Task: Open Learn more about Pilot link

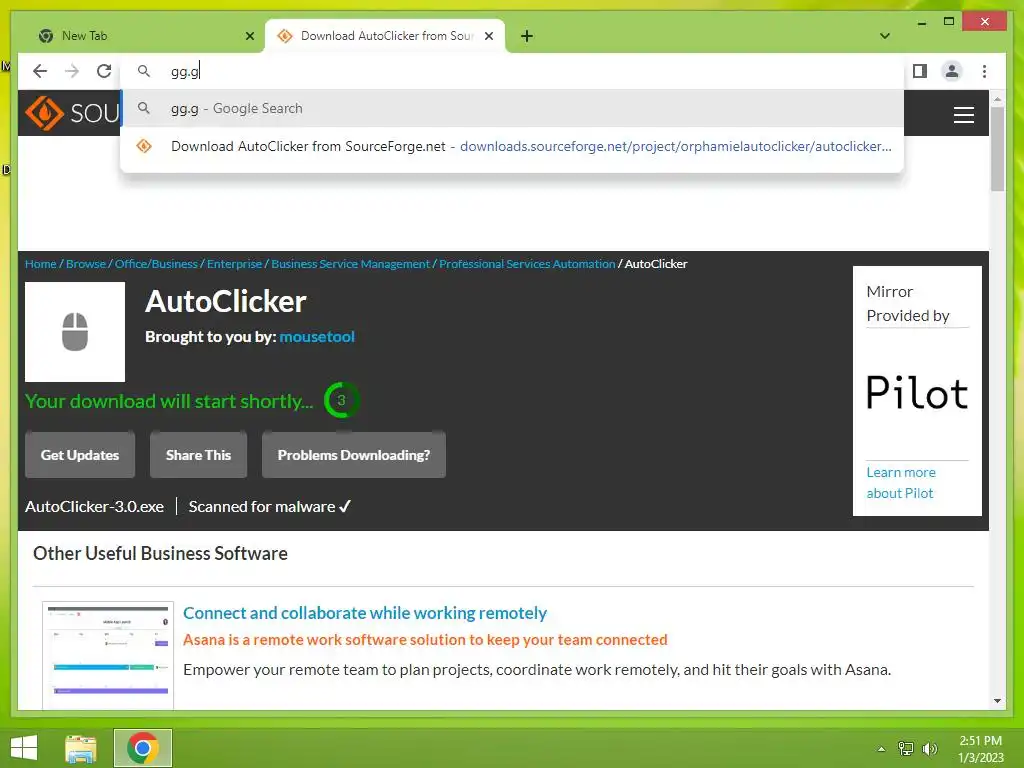Action: (901, 483)
